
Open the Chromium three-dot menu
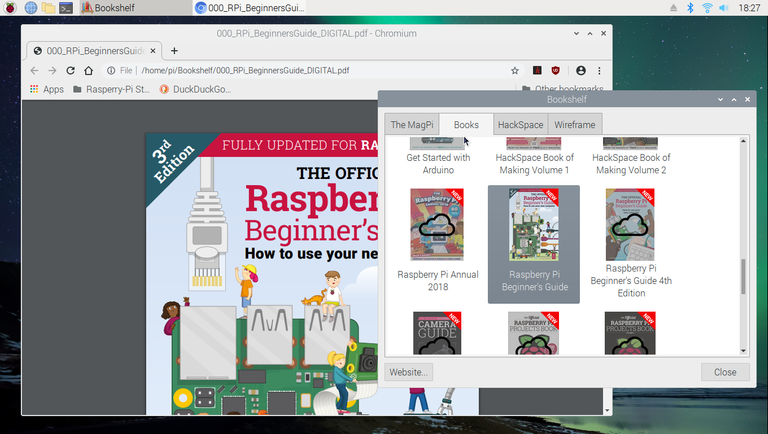(599, 71)
